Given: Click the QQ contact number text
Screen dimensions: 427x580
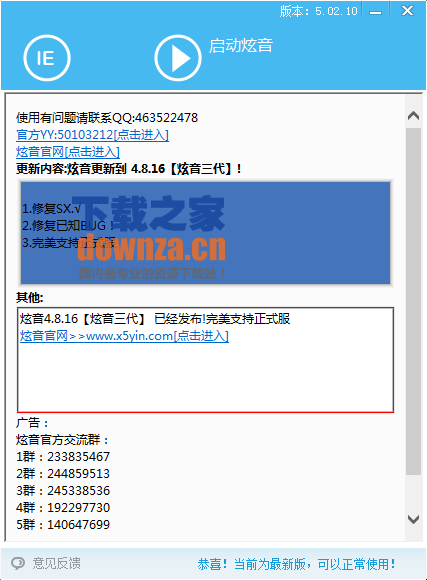Looking at the screenshot, I should point(107,118).
